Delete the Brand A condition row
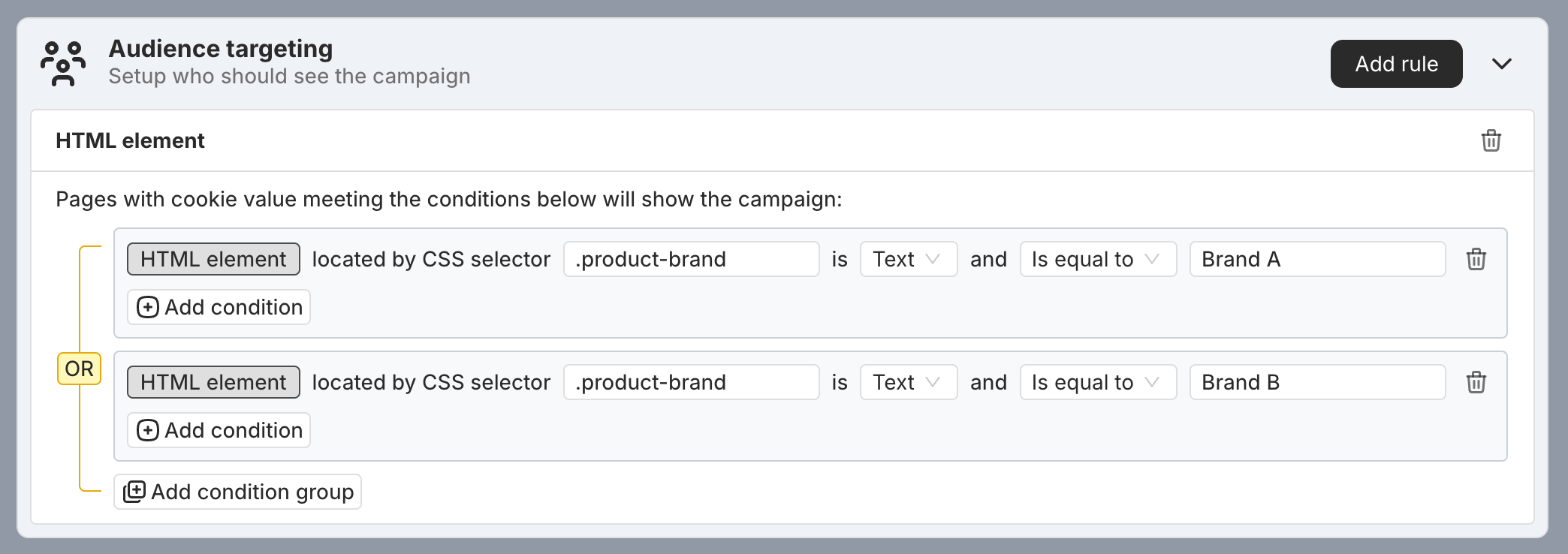 coord(1476,259)
